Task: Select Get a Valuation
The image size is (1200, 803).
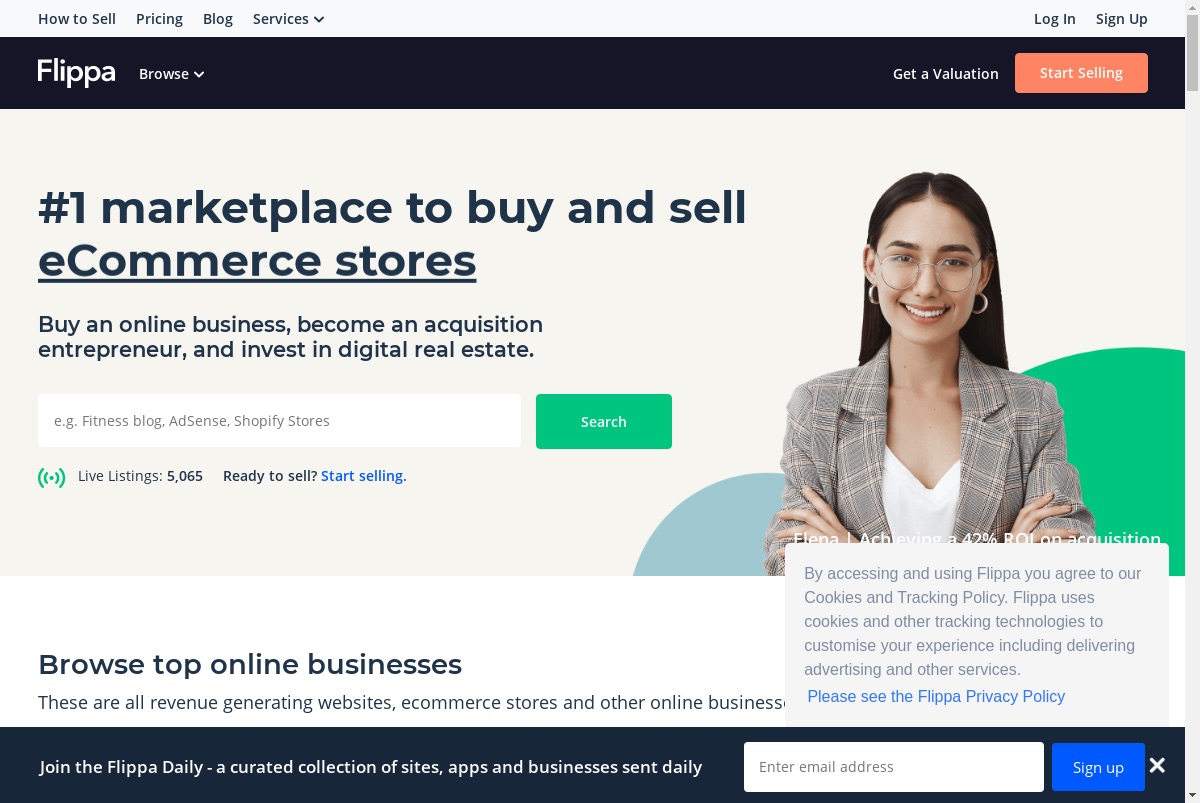Action: click(946, 74)
